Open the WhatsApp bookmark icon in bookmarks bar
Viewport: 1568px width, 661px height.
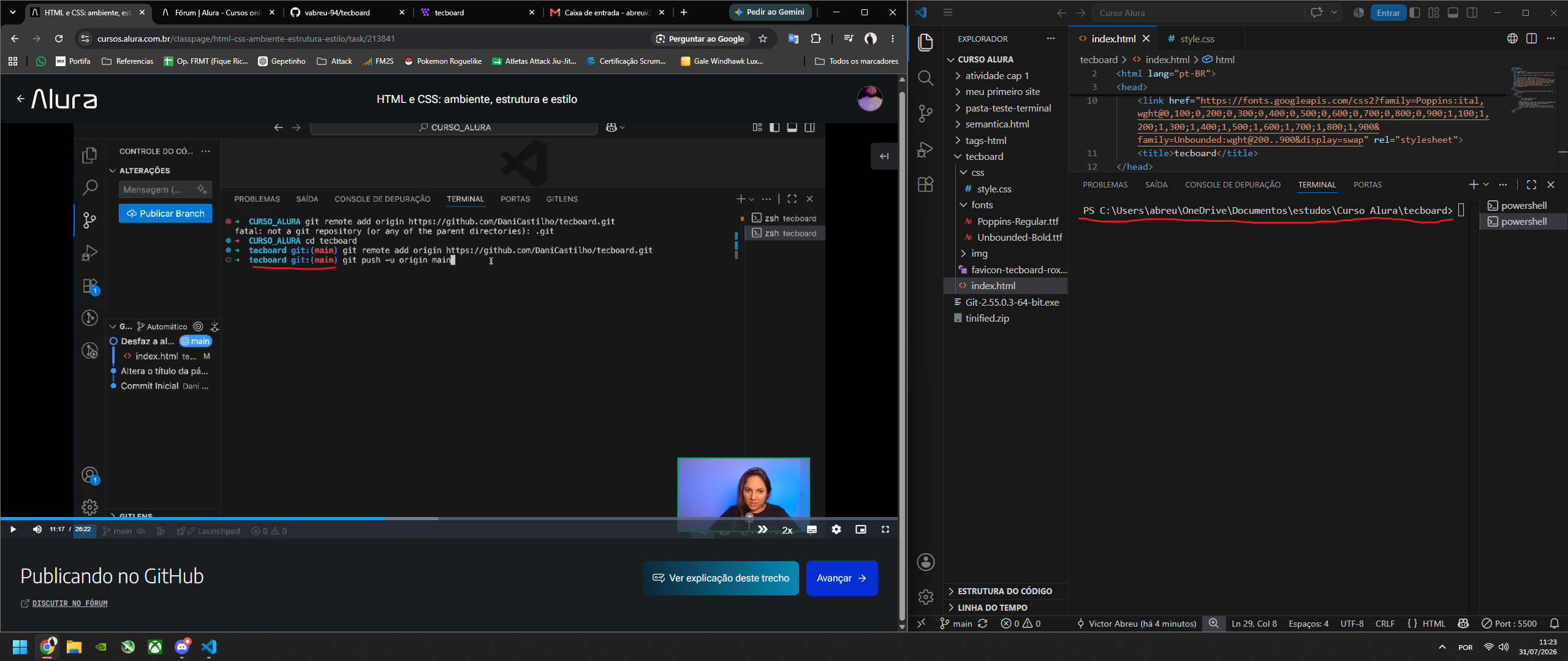(x=41, y=61)
